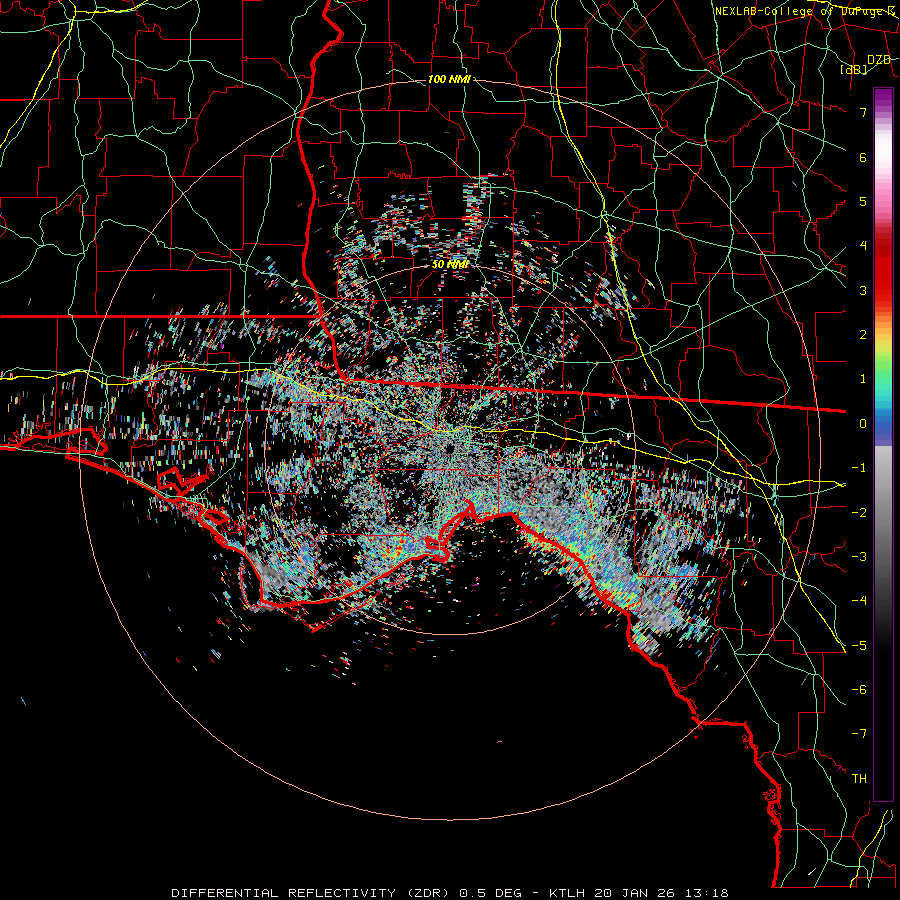This screenshot has width=900, height=900.
Task: Click the ZDR color scale bar
Action: tap(883, 444)
